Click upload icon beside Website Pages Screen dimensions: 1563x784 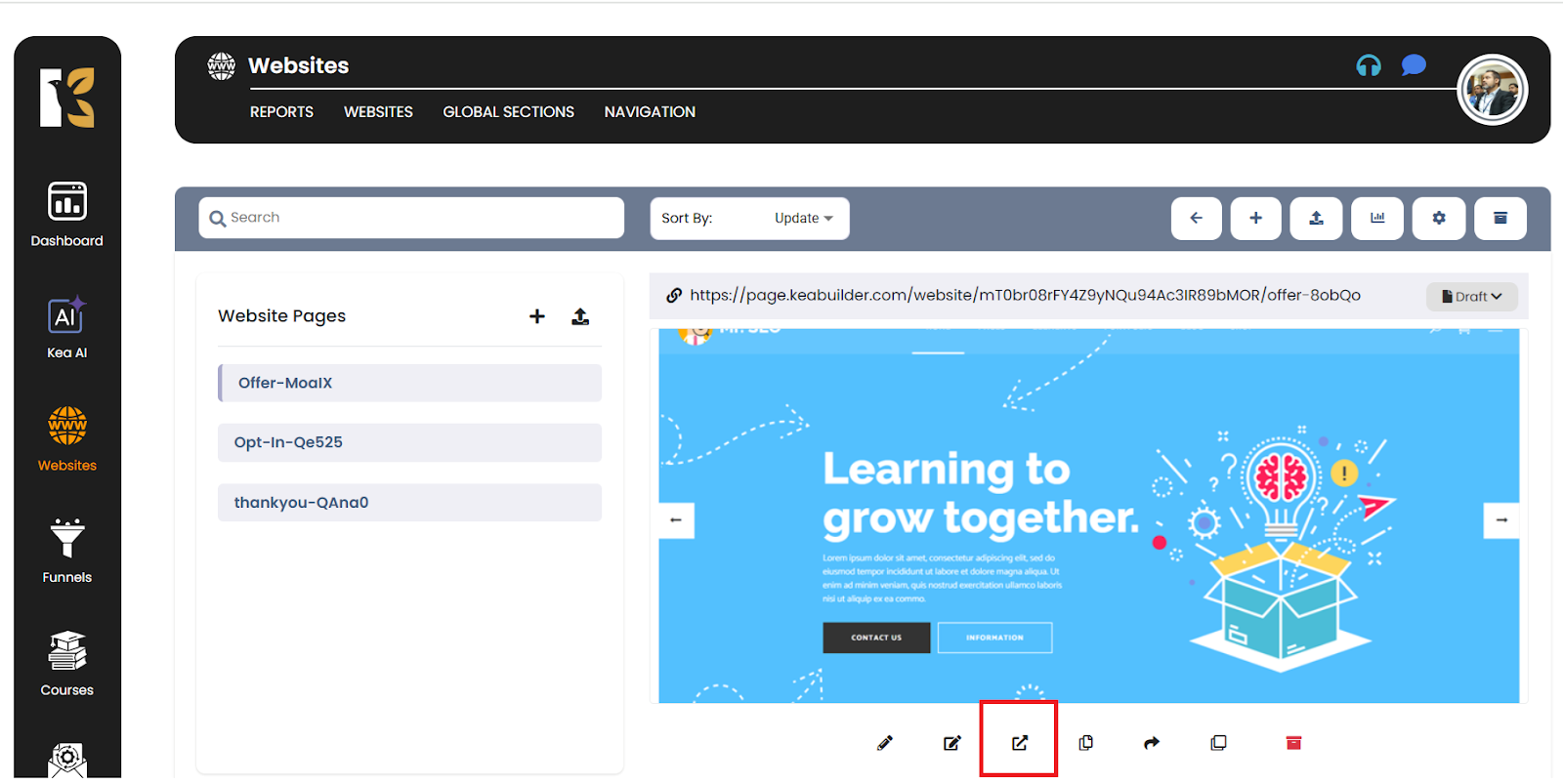point(580,316)
